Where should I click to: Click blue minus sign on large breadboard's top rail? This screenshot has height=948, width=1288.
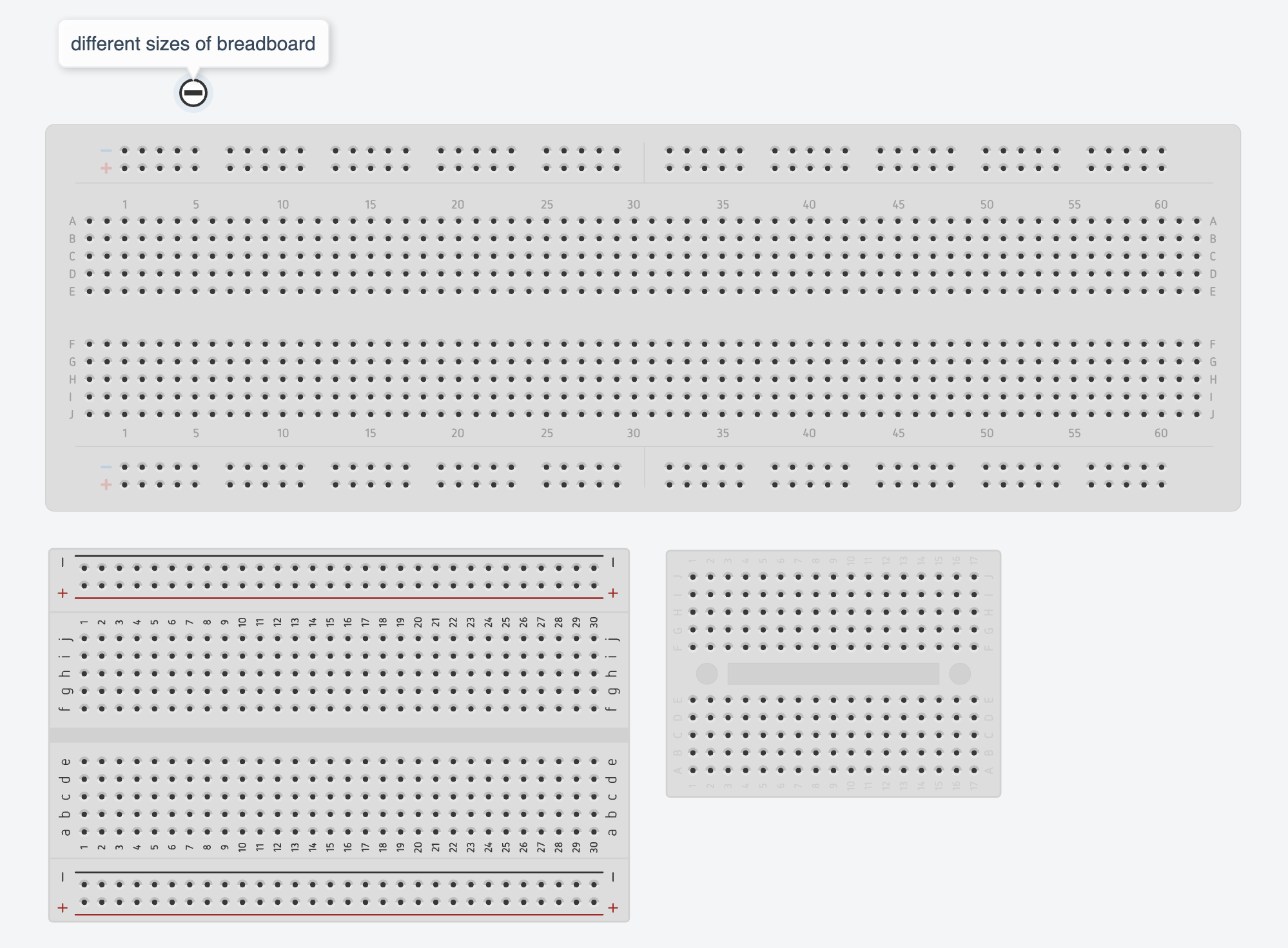(x=106, y=150)
